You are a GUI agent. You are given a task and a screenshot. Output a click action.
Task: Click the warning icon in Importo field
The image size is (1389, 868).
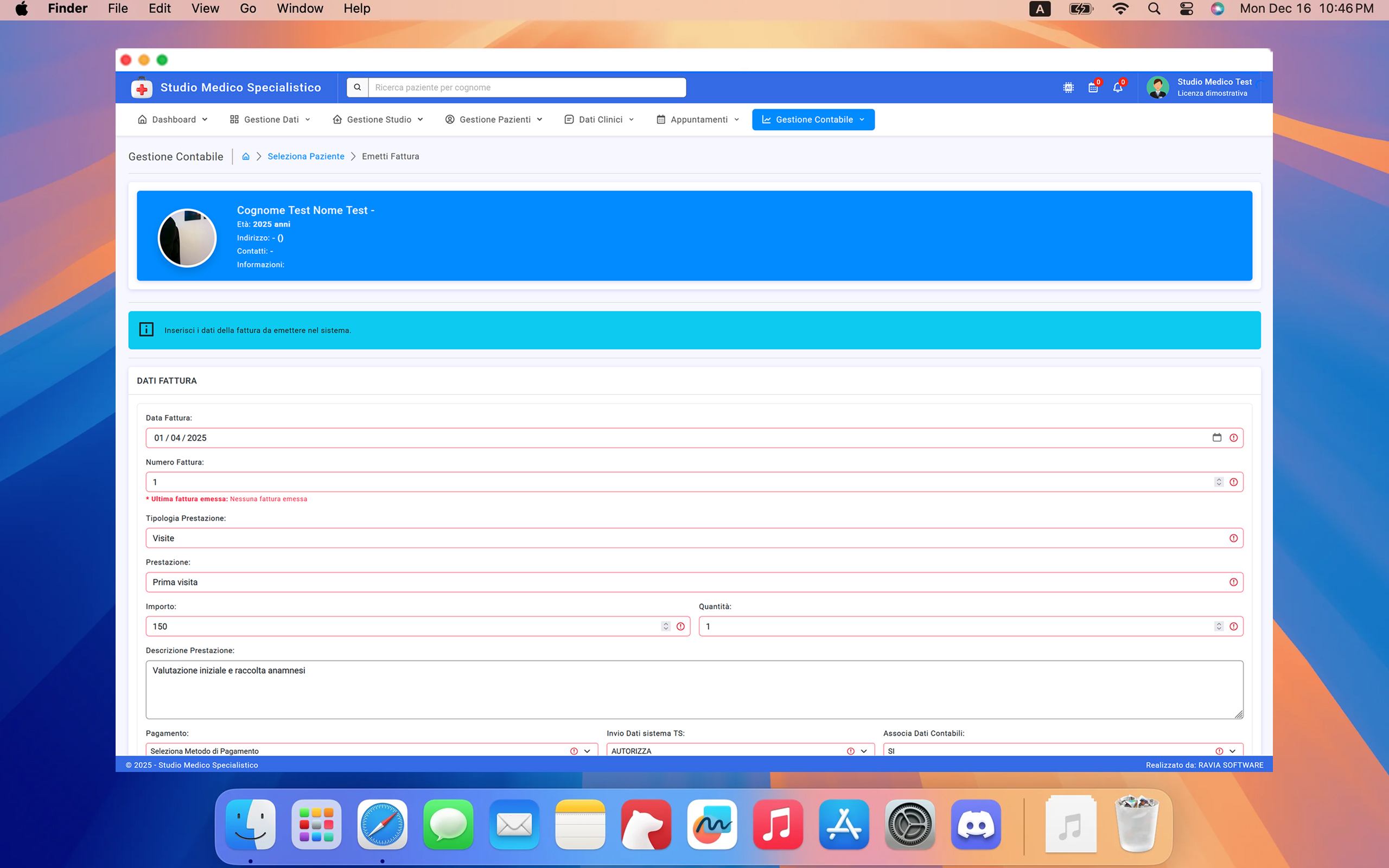(680, 626)
